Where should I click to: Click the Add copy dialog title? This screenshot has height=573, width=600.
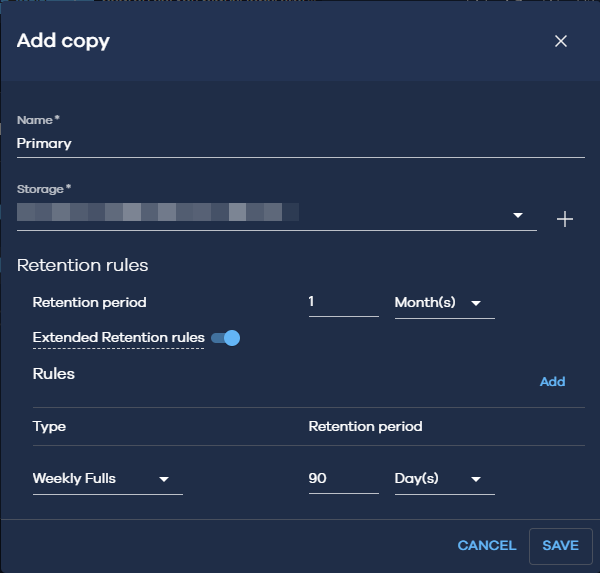pos(63,41)
